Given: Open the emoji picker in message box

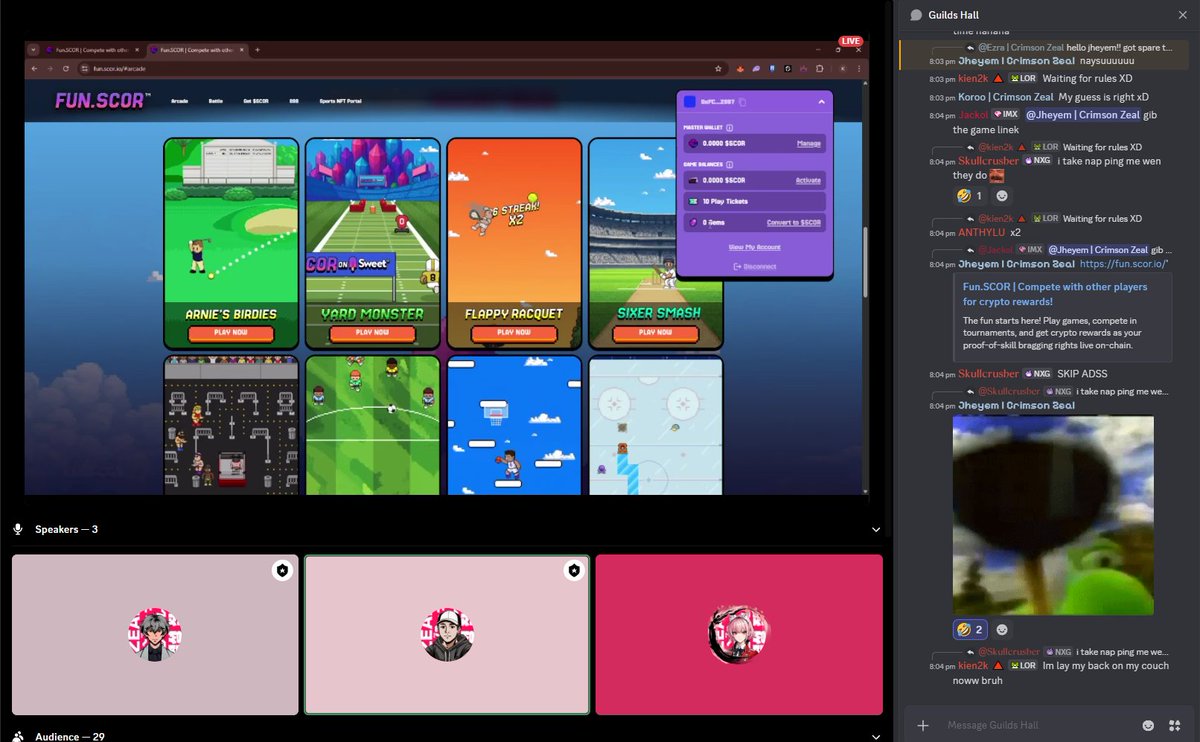Looking at the screenshot, I should point(1148,725).
